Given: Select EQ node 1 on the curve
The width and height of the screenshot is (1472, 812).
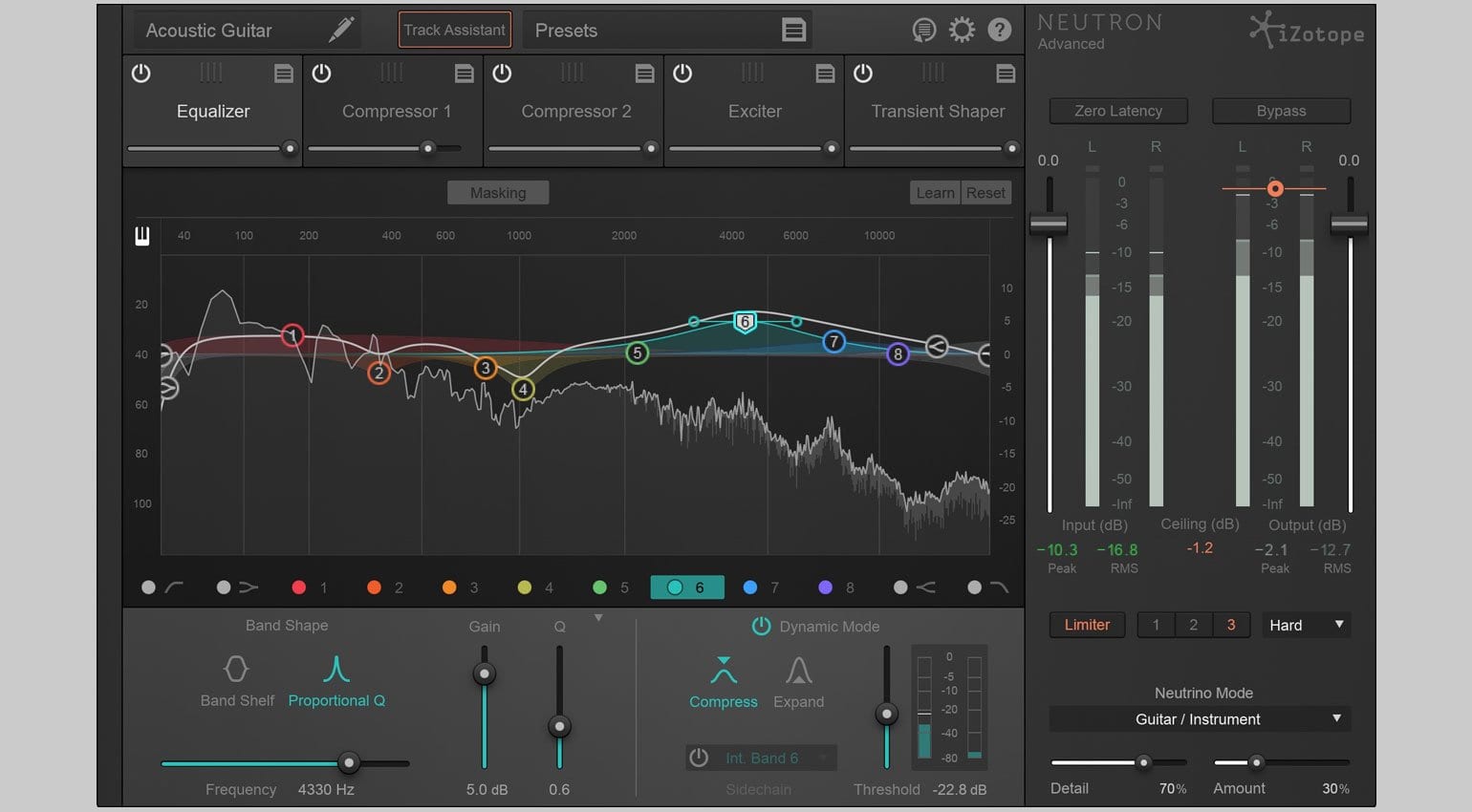Looking at the screenshot, I should 292,335.
